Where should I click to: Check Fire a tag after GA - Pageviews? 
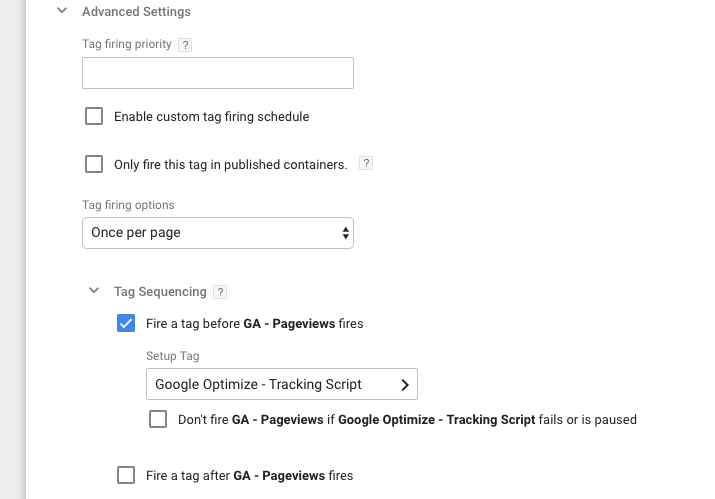click(126, 475)
